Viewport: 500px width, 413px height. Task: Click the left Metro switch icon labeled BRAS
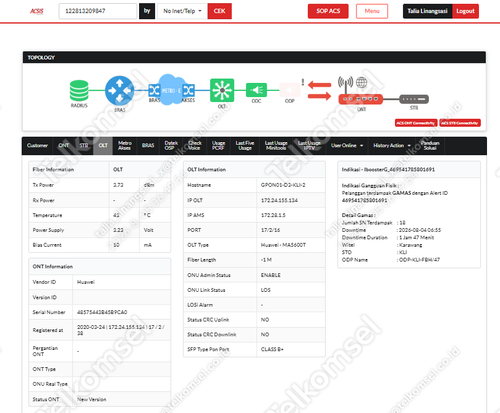tap(154, 90)
